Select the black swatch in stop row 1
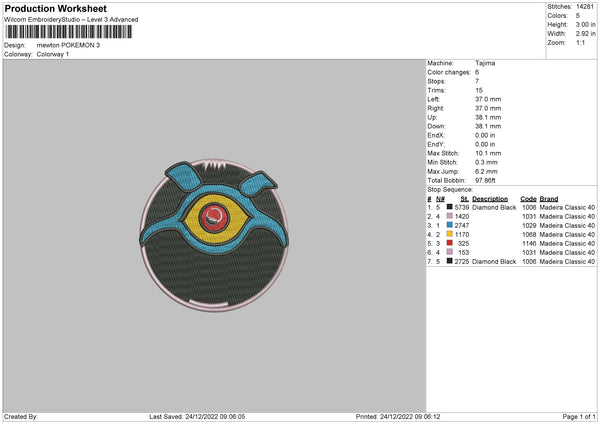600x424 pixels. (450, 207)
